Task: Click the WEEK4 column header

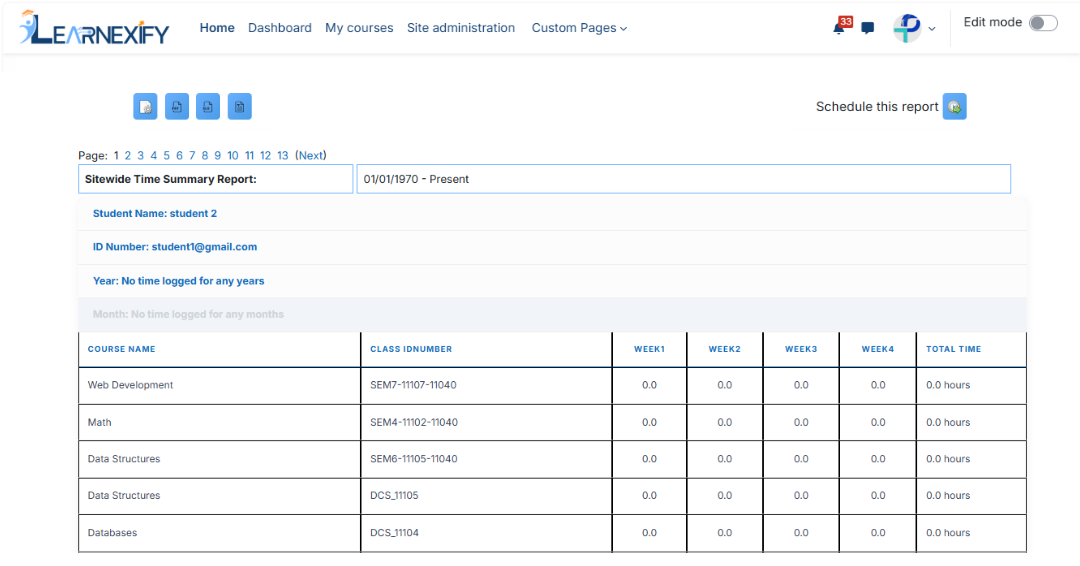Action: [878, 349]
